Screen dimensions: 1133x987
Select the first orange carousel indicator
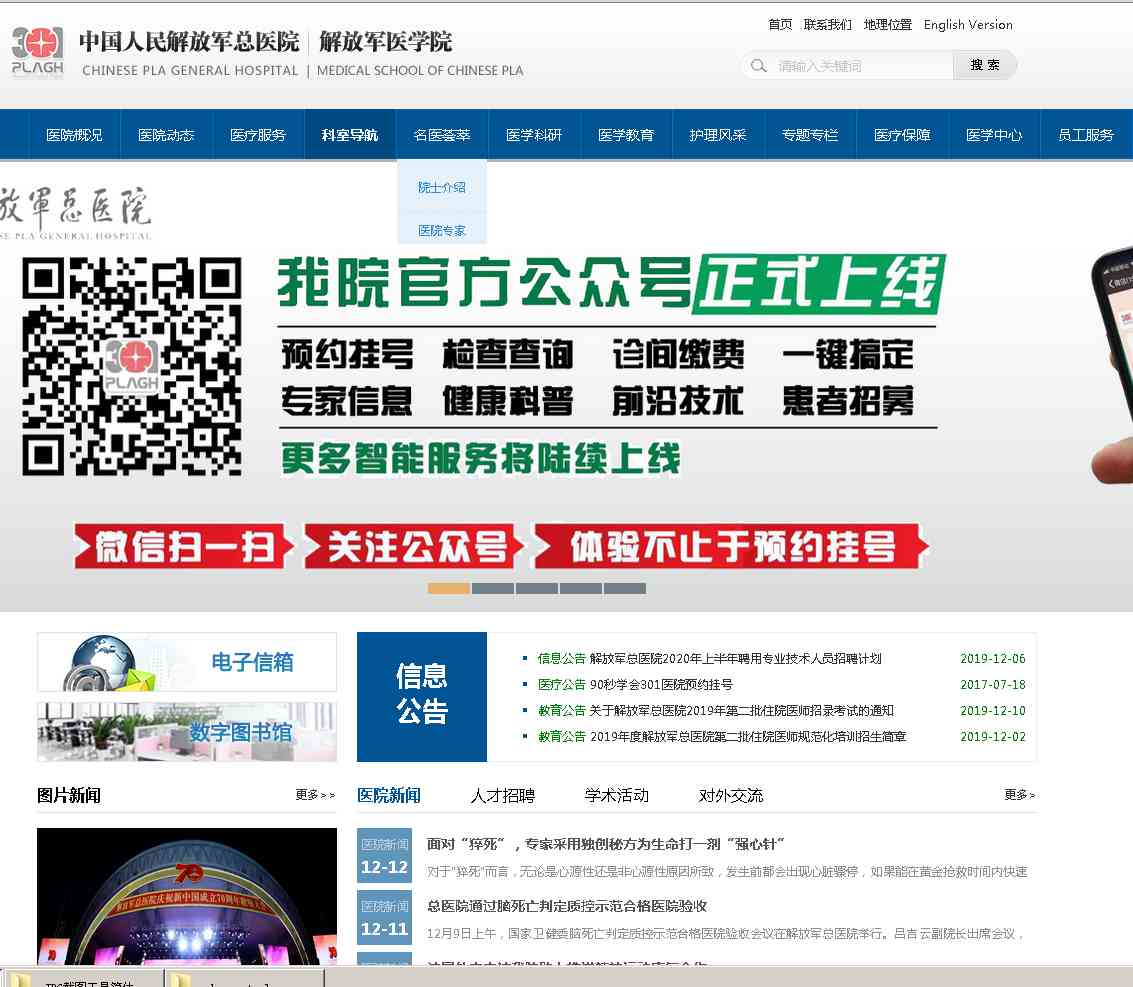pyautogui.click(x=448, y=588)
